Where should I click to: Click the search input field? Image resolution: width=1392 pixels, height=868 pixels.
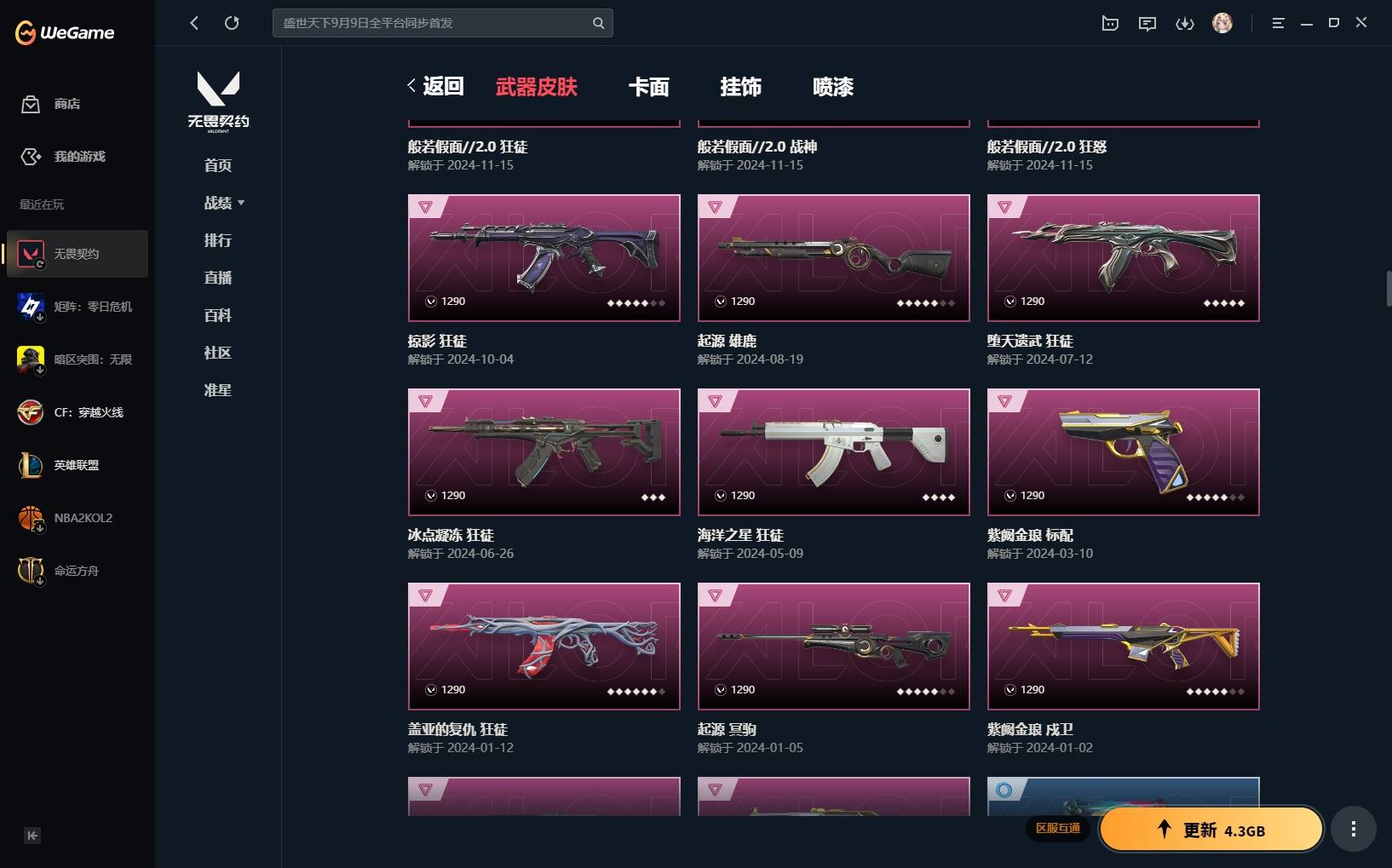pos(433,23)
